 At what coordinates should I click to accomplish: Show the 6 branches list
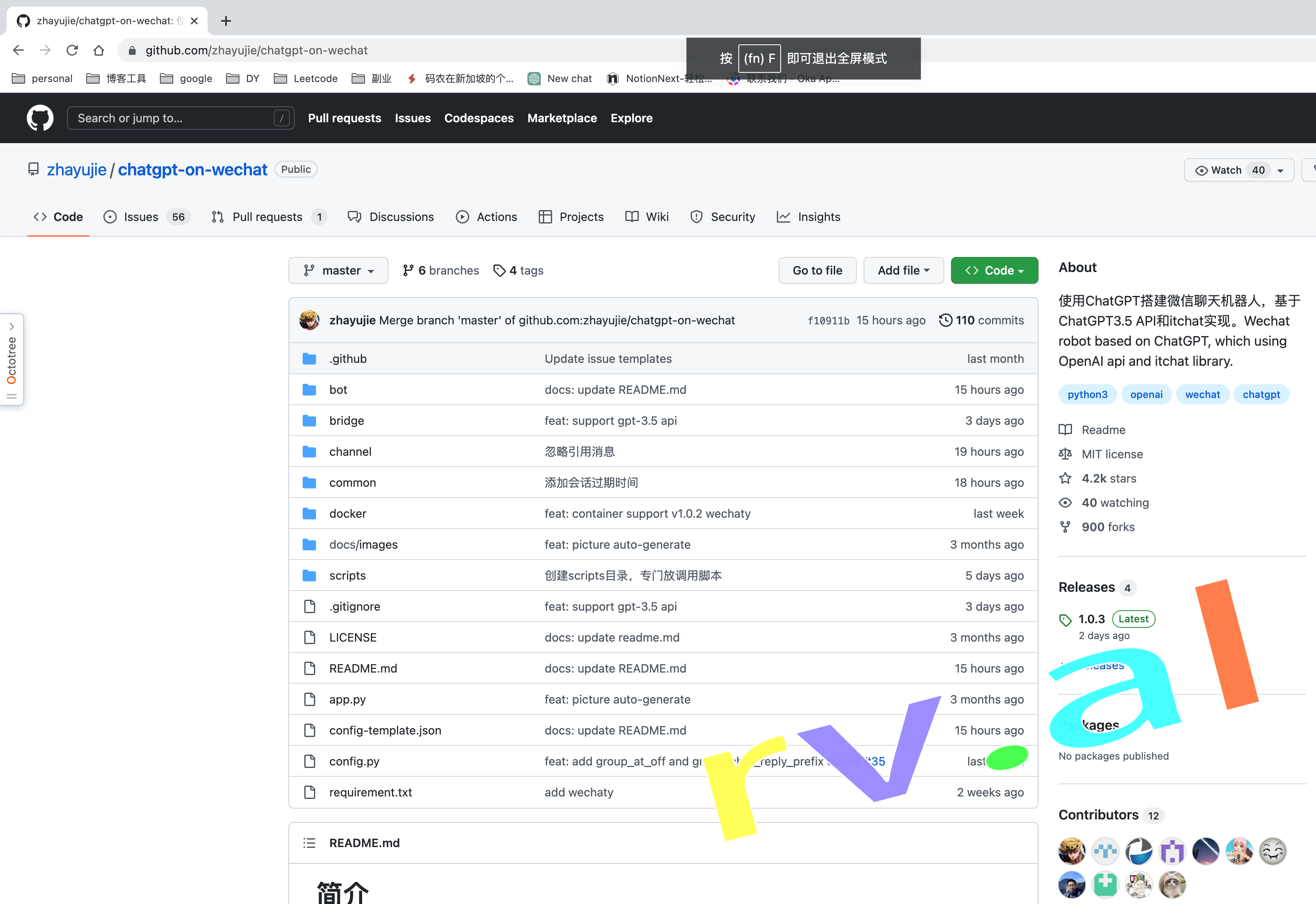tap(441, 271)
